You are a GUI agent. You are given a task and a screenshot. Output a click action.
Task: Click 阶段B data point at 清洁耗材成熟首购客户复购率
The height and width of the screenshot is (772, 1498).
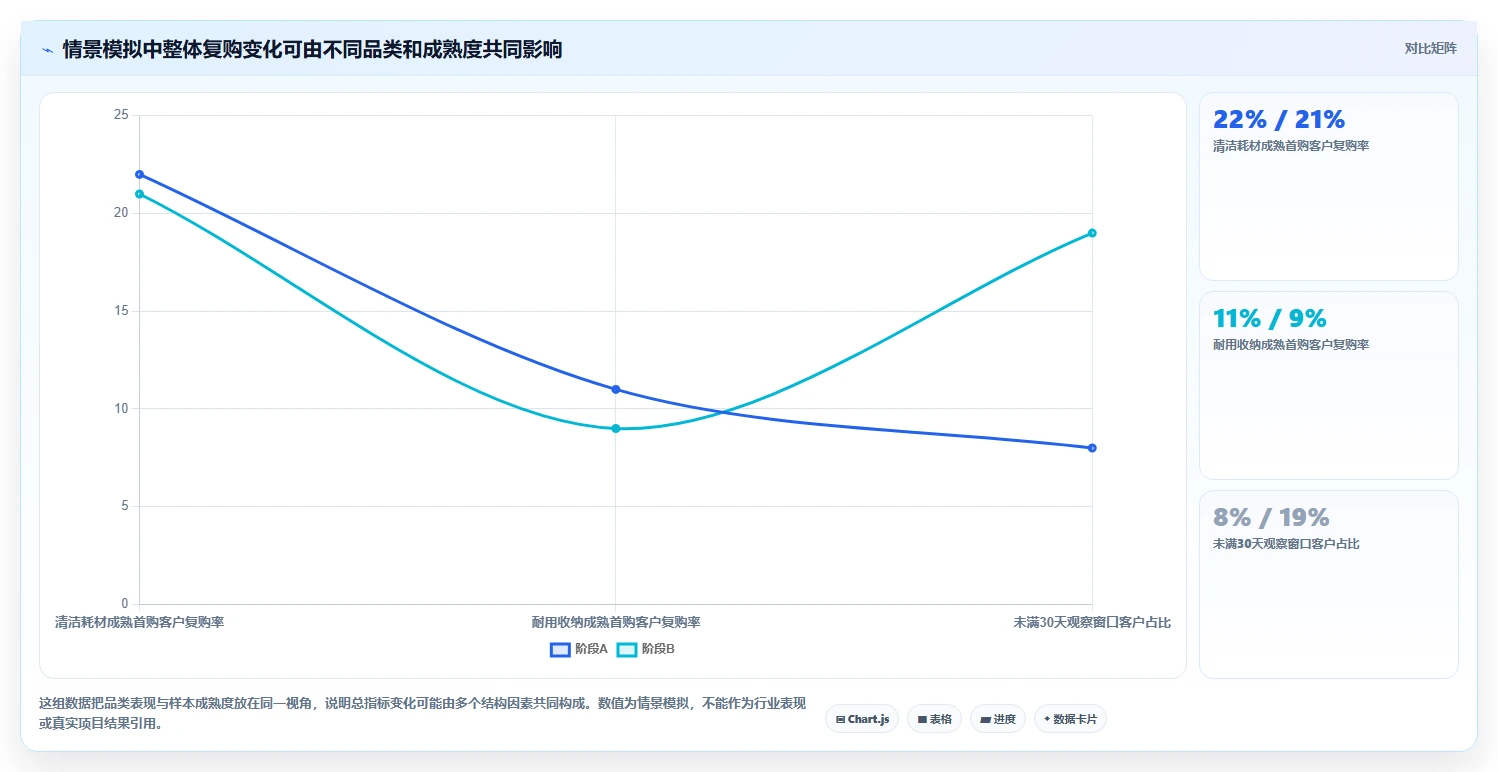pos(139,194)
